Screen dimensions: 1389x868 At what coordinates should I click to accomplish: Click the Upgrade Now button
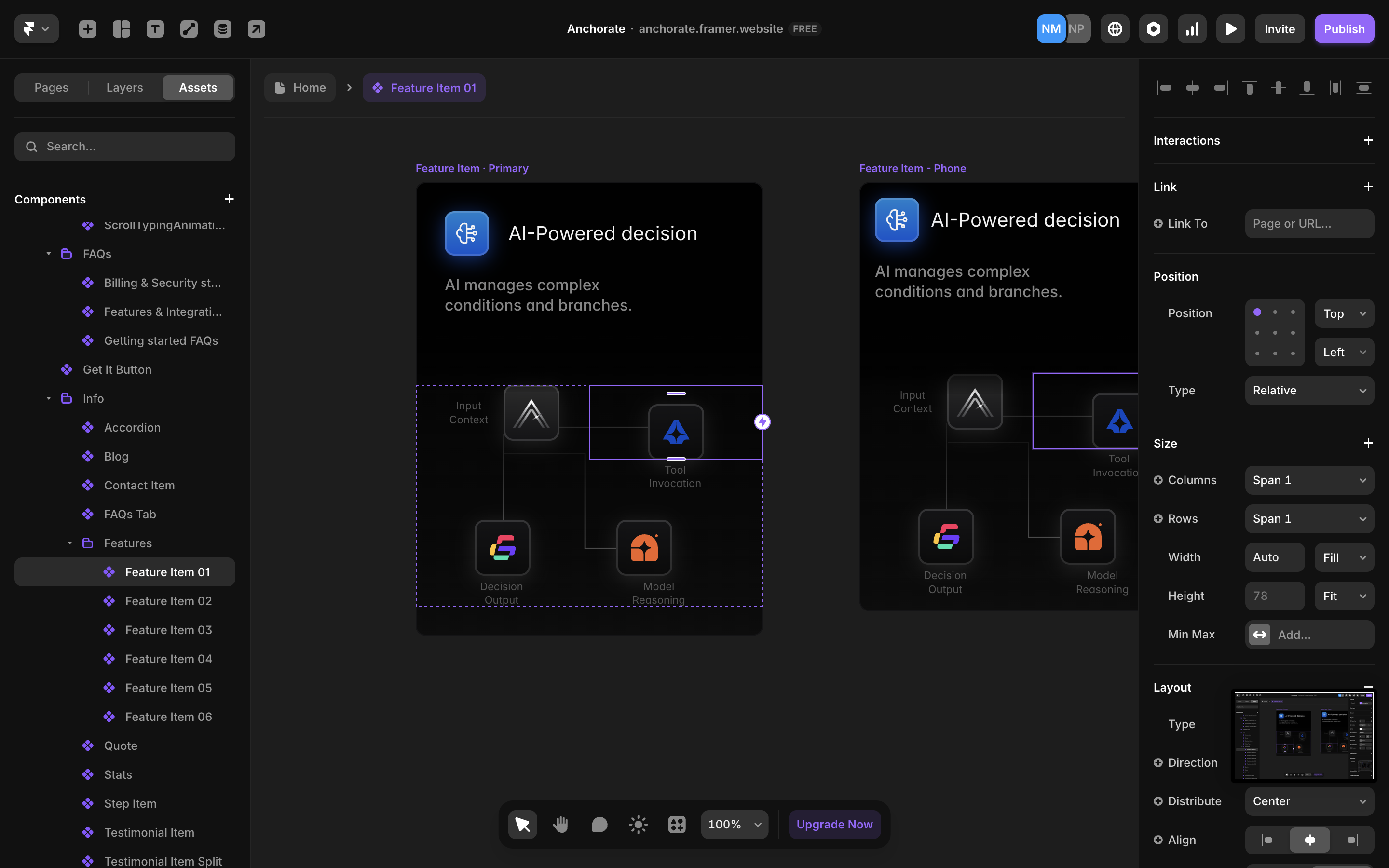point(834,825)
